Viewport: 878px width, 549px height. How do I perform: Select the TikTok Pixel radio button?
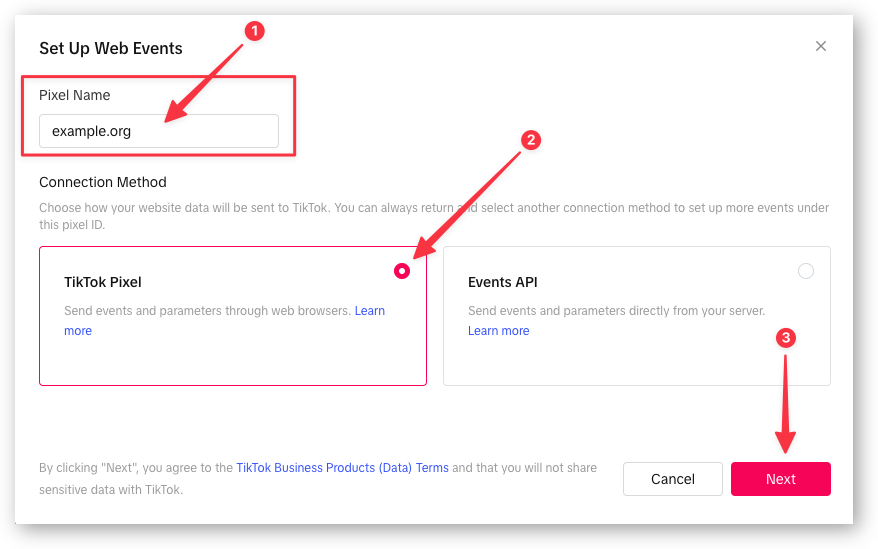[x=402, y=271]
